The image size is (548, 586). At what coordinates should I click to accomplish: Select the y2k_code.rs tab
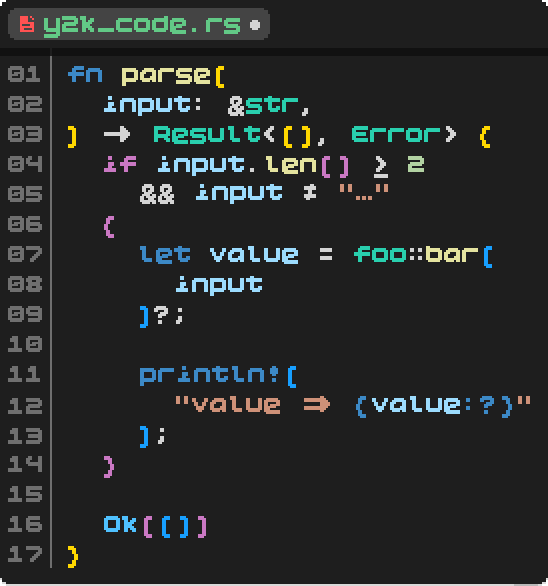point(139,24)
